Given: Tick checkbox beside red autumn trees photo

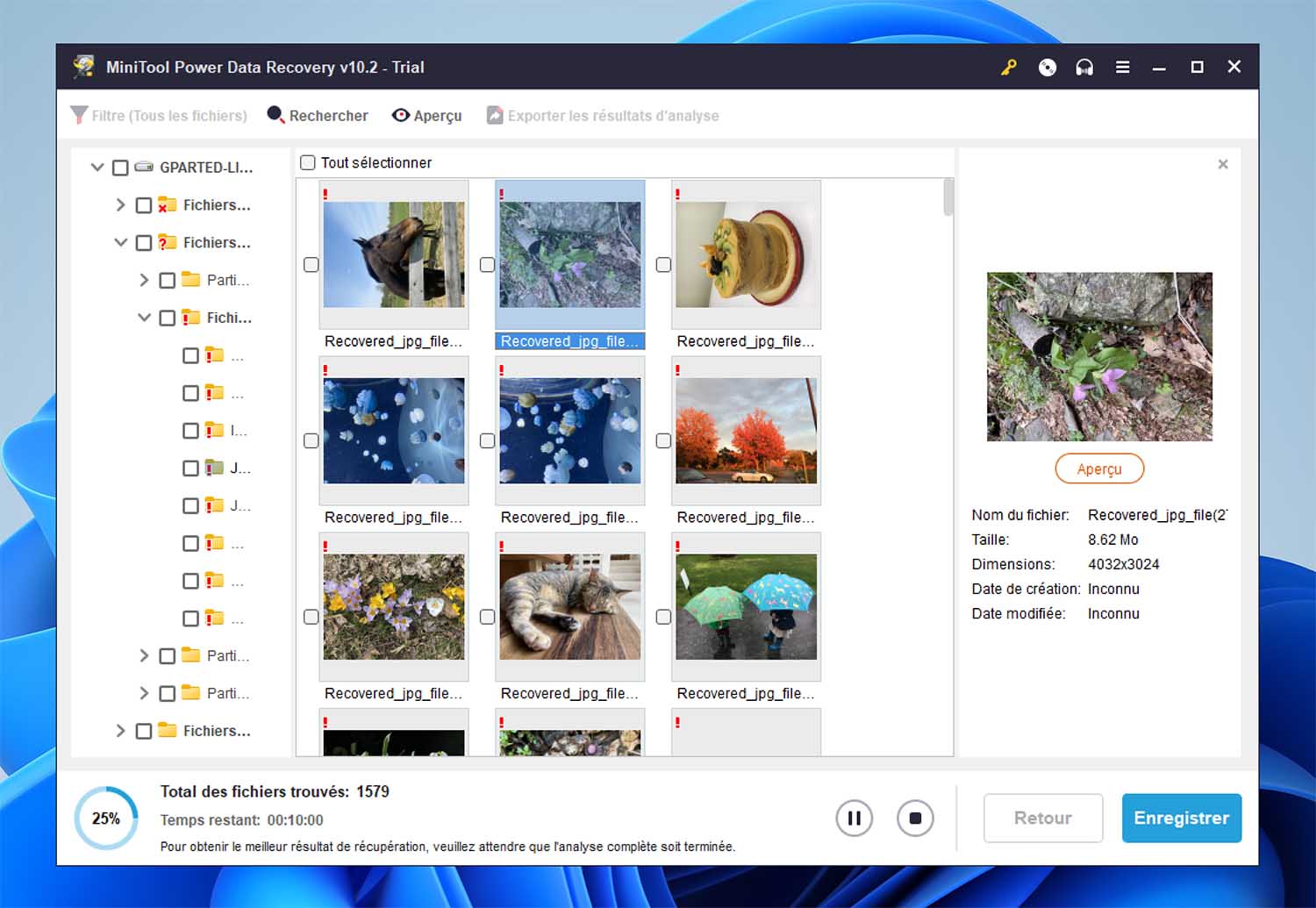Looking at the screenshot, I should 663,440.
